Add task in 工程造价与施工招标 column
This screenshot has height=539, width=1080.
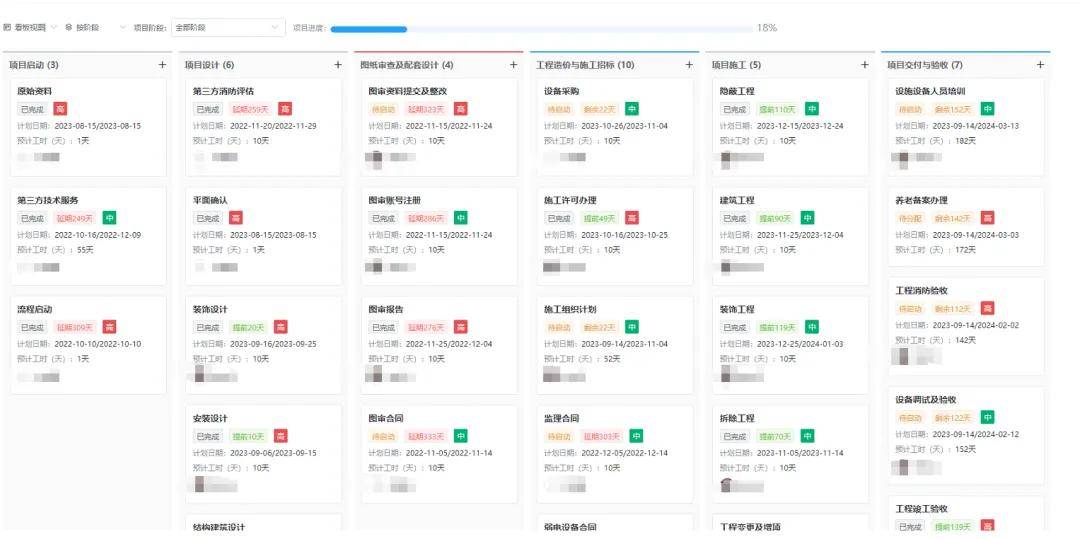click(689, 65)
